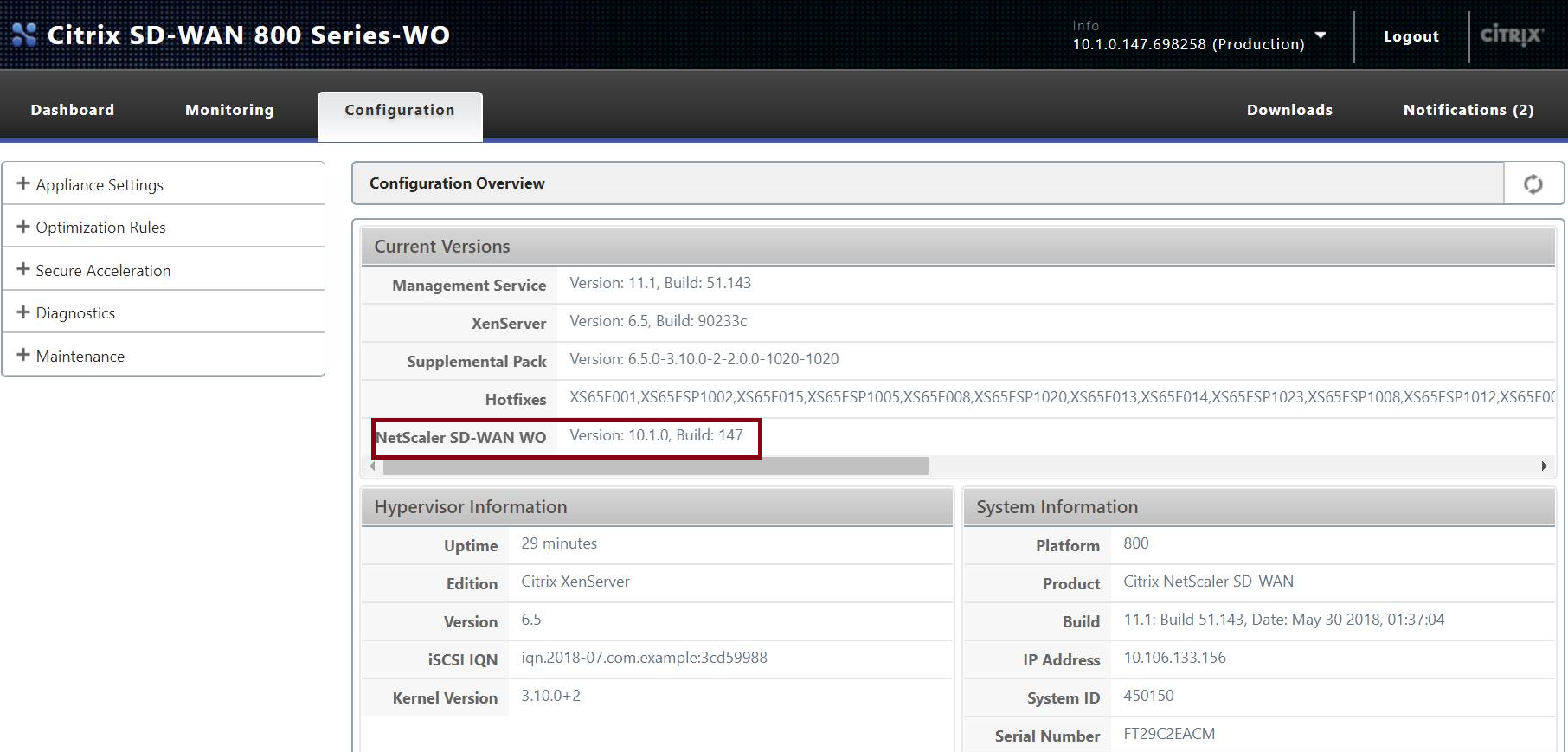This screenshot has width=1568, height=752.
Task: Click the refresh icon beside Configuration Overview
Action: (x=1533, y=183)
